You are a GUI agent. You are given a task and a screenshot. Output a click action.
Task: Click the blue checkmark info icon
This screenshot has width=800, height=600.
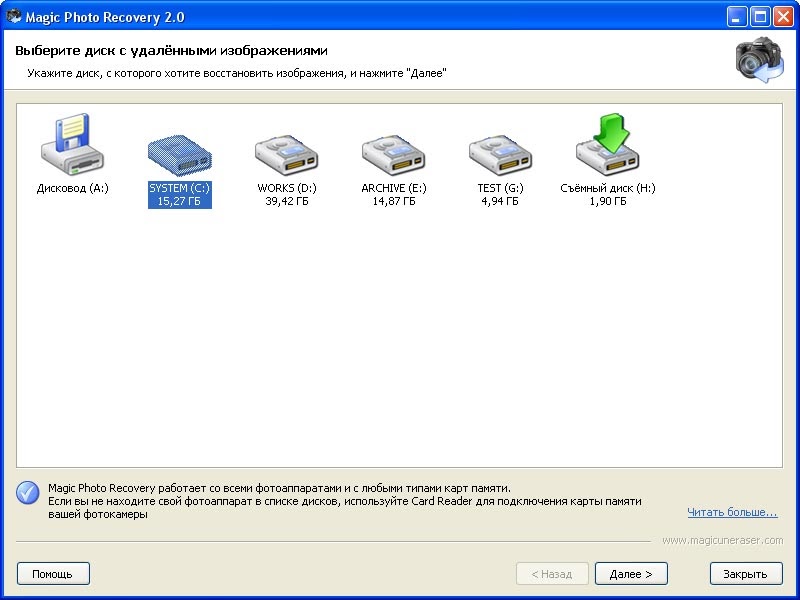28,493
